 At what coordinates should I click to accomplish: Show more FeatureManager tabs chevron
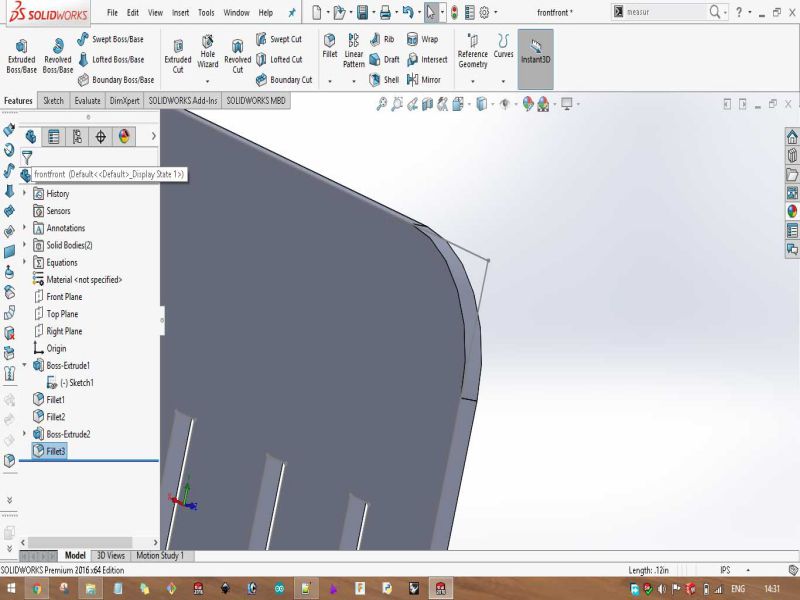click(153, 136)
